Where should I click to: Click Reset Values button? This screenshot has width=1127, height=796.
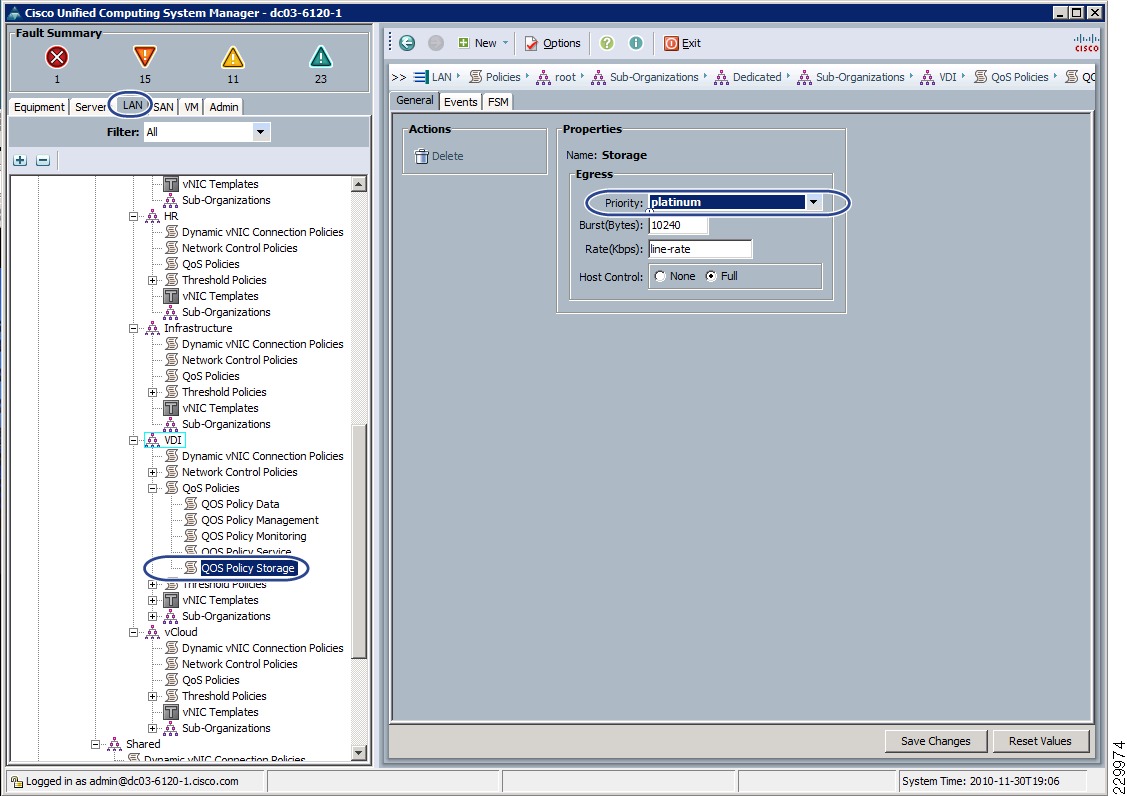(x=1040, y=741)
